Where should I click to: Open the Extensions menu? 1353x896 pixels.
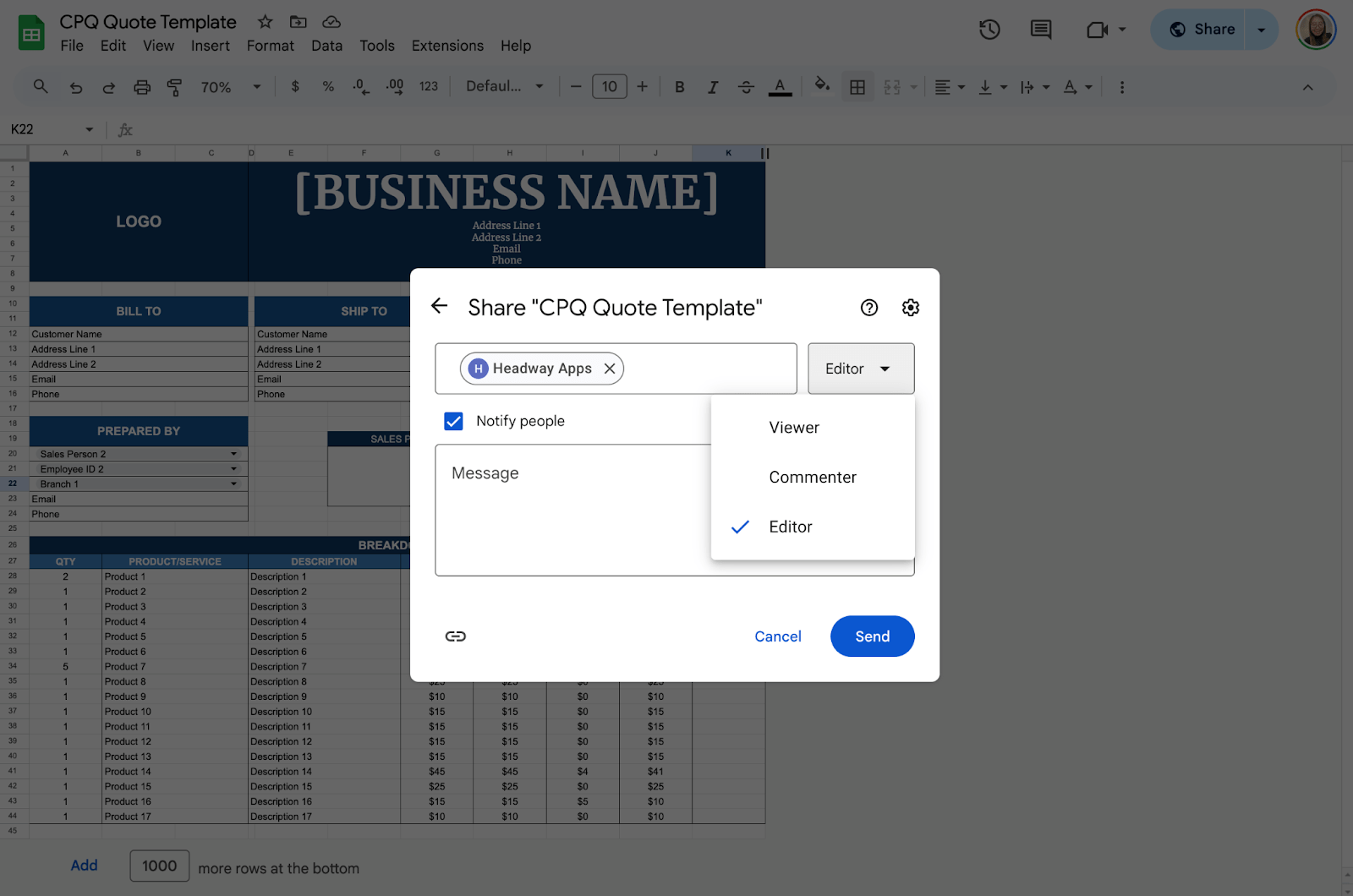click(447, 46)
